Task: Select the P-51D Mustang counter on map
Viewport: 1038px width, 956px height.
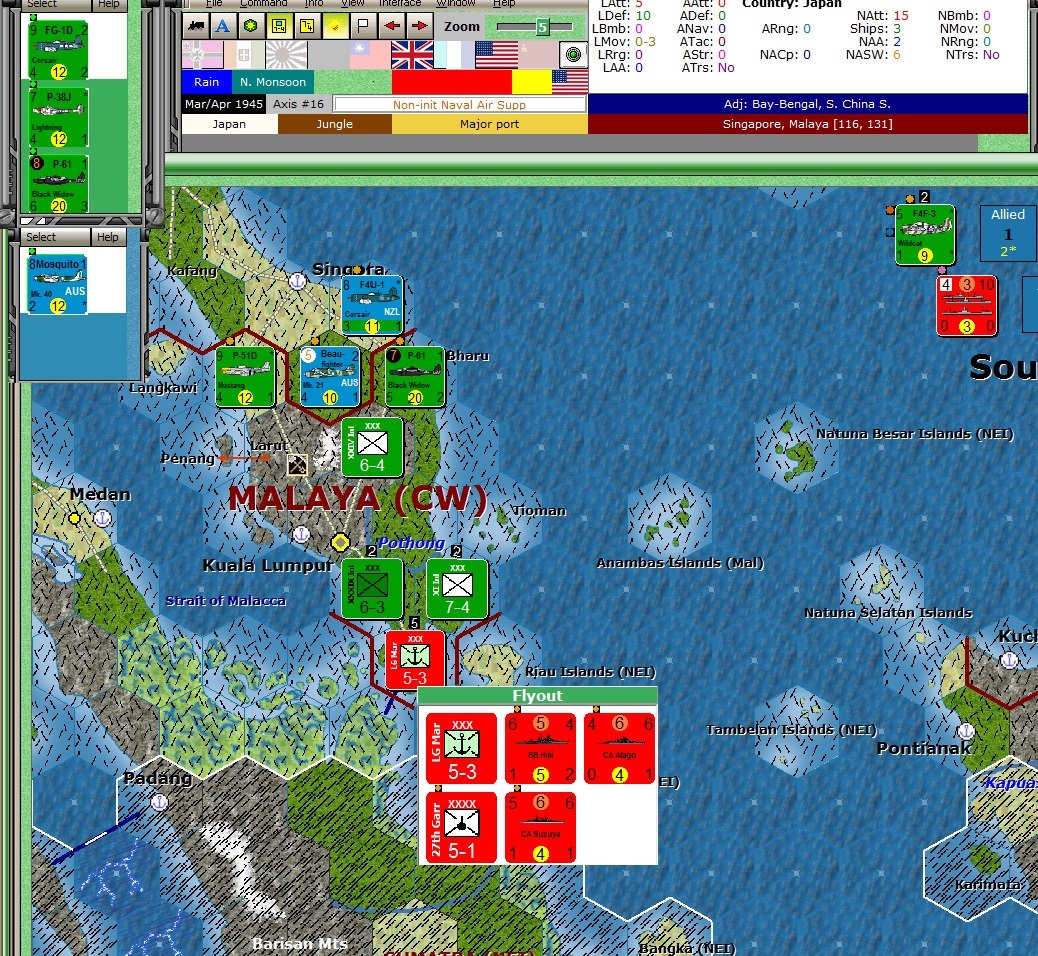Action: coord(245,376)
